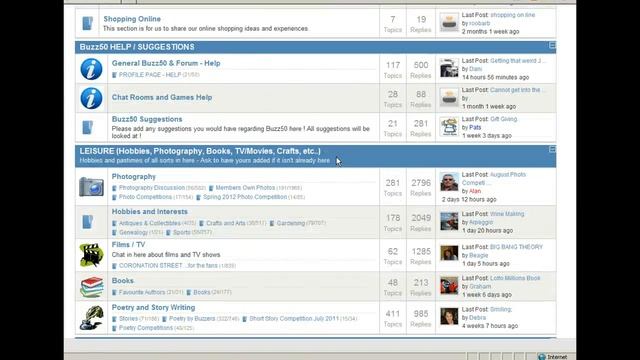
Task: Open the Photography forum
Action: 133,176
